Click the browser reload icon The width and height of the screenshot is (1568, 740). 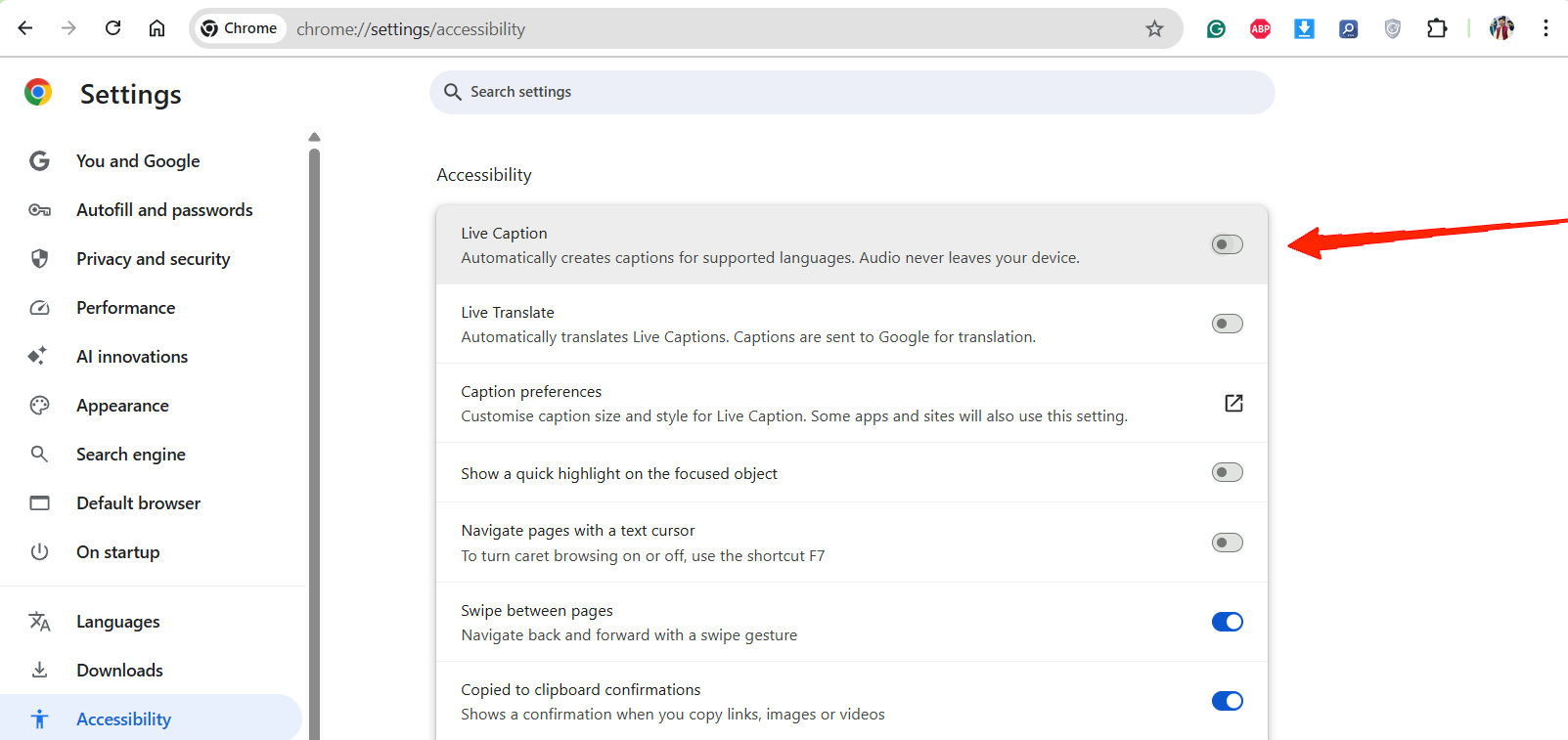point(113,28)
